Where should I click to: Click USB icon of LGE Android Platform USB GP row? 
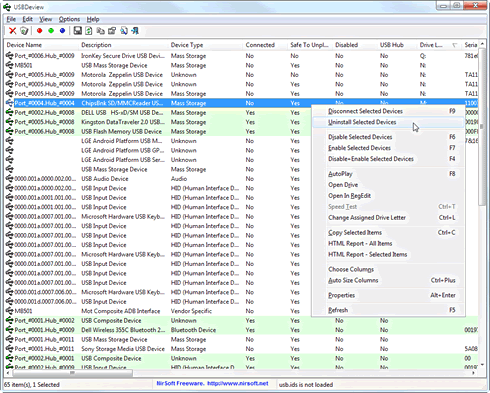coord(10,150)
